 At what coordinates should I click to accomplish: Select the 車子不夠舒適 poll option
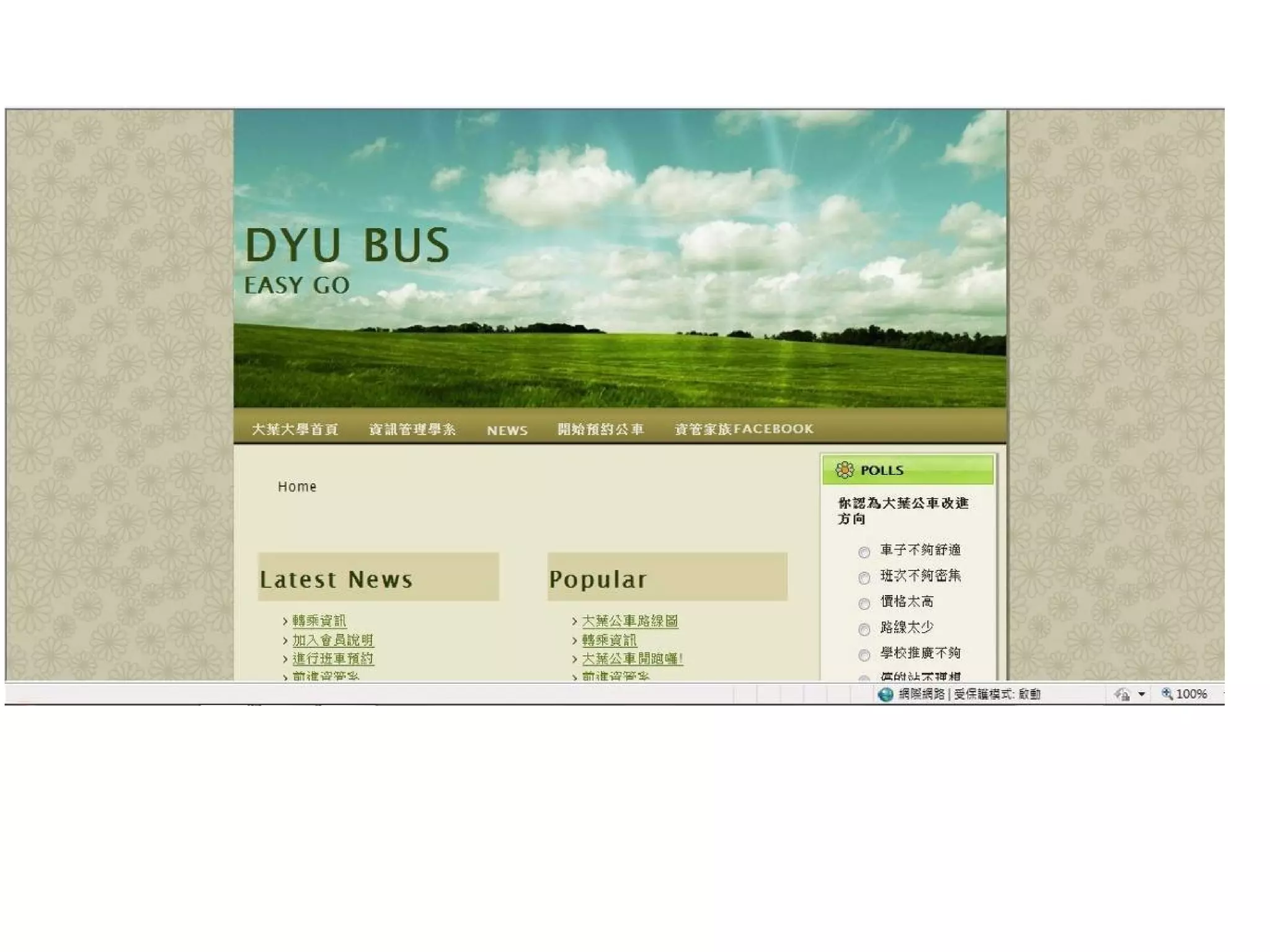click(864, 552)
